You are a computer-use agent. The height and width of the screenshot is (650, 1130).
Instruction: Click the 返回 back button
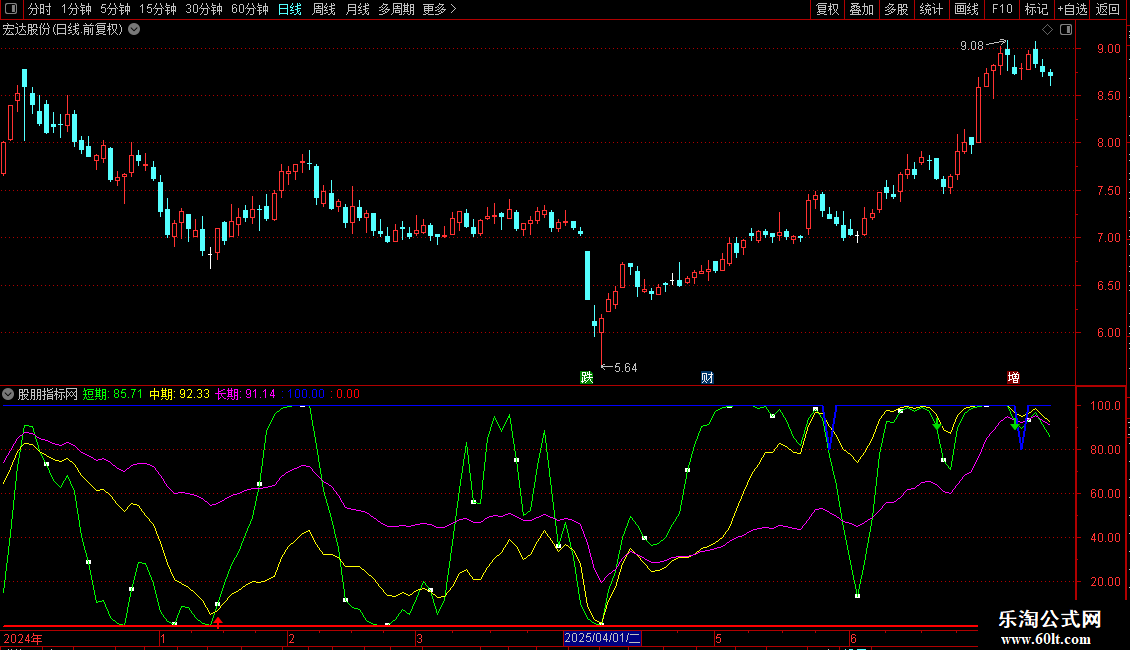click(1108, 10)
